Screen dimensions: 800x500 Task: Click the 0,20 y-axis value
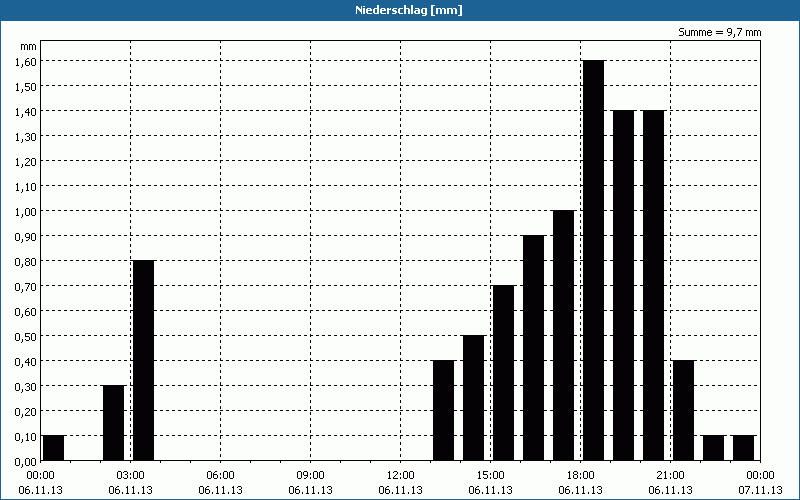[26, 411]
